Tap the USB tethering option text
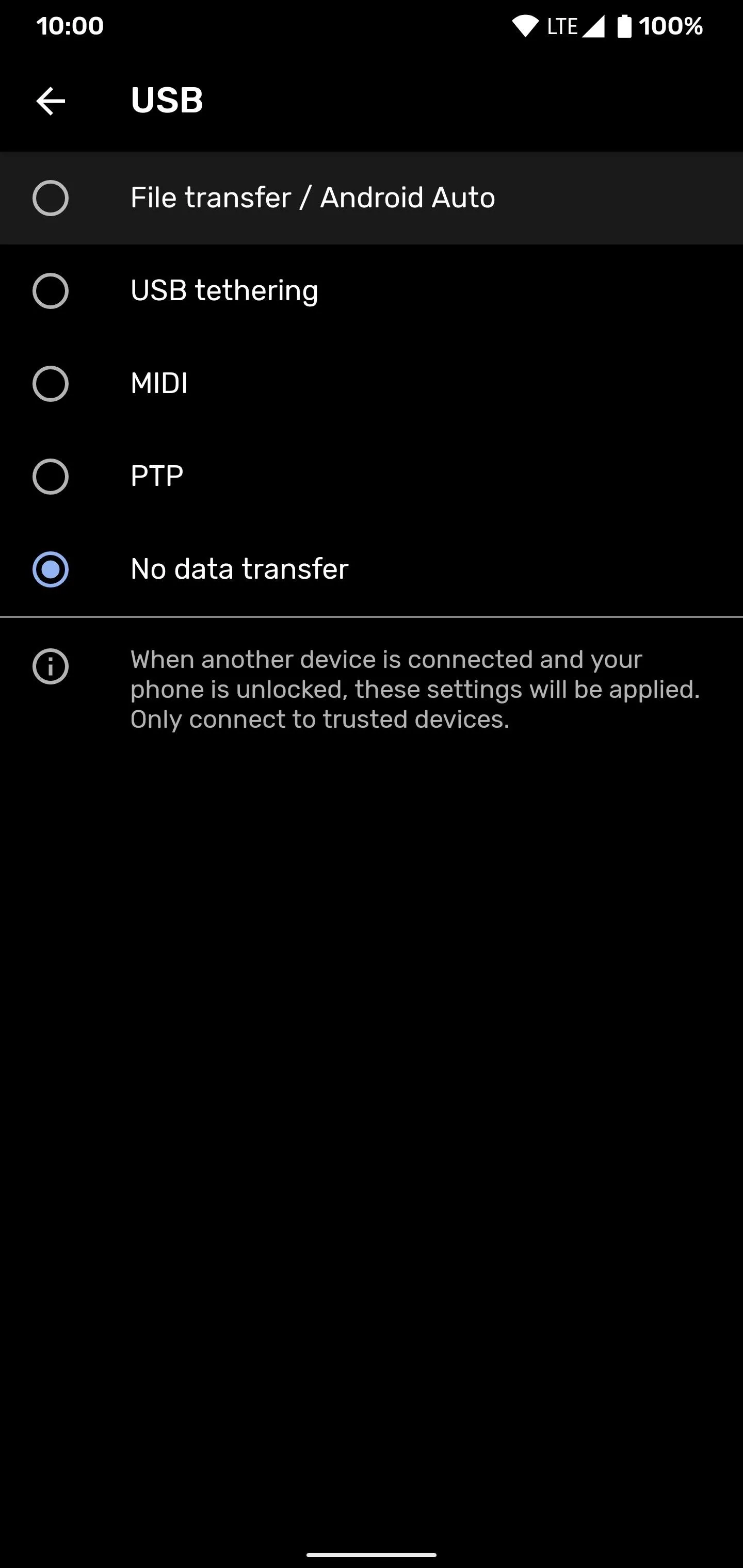Image resolution: width=743 pixels, height=1568 pixels. point(224,290)
